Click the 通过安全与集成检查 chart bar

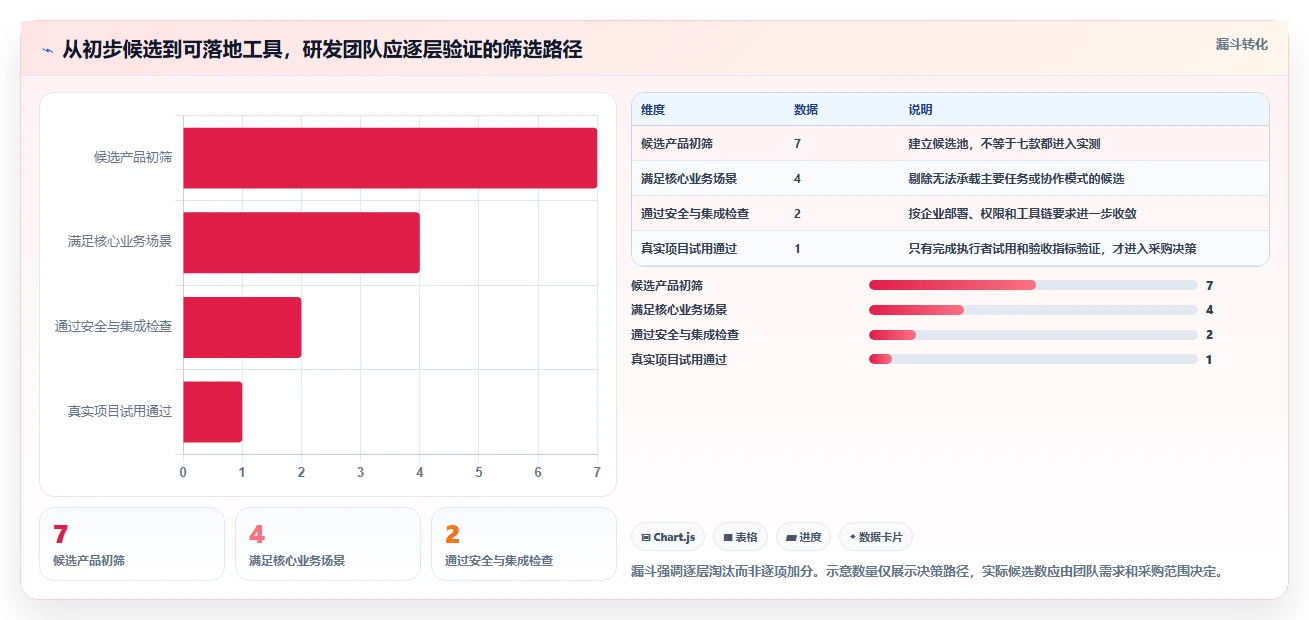pos(242,327)
